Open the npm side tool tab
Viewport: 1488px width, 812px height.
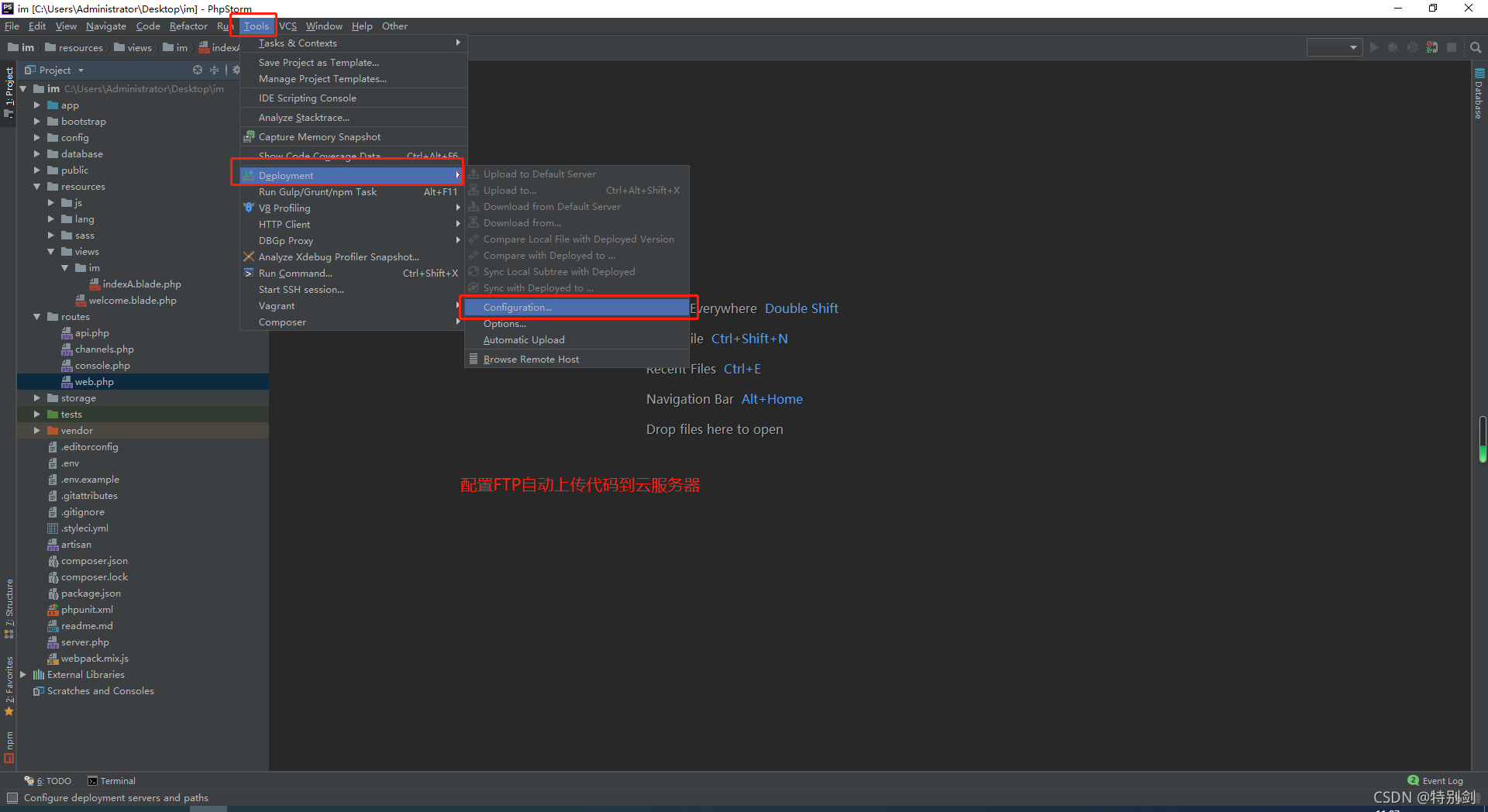pyautogui.click(x=9, y=747)
